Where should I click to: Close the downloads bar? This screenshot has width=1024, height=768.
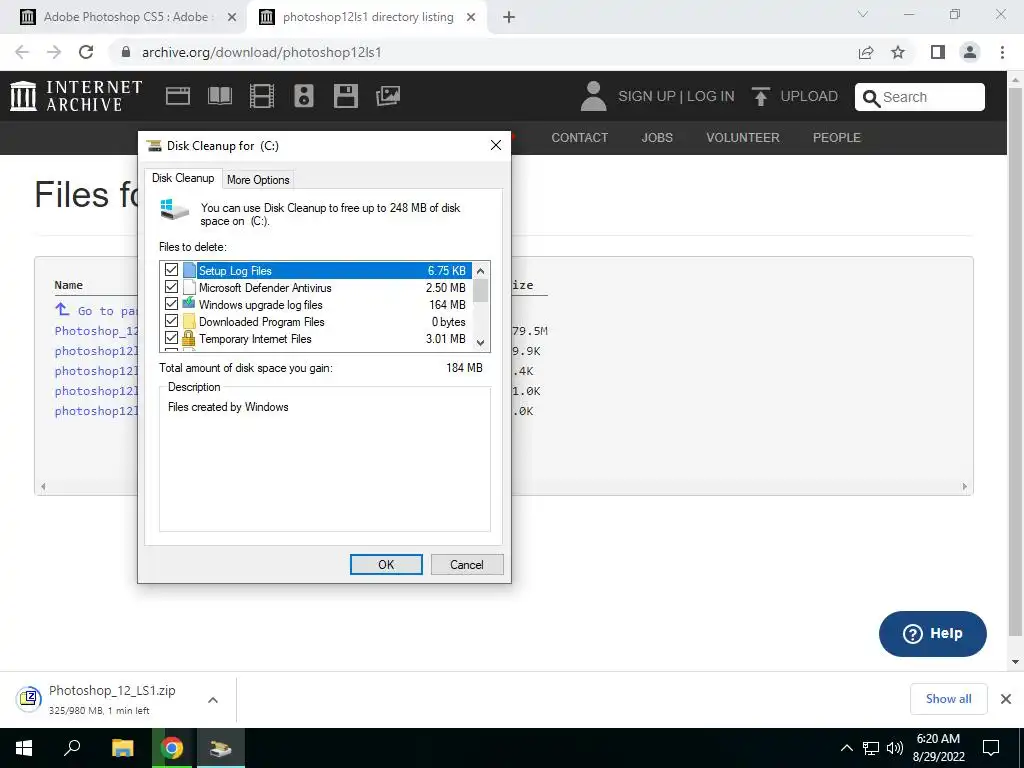pos(1006,699)
